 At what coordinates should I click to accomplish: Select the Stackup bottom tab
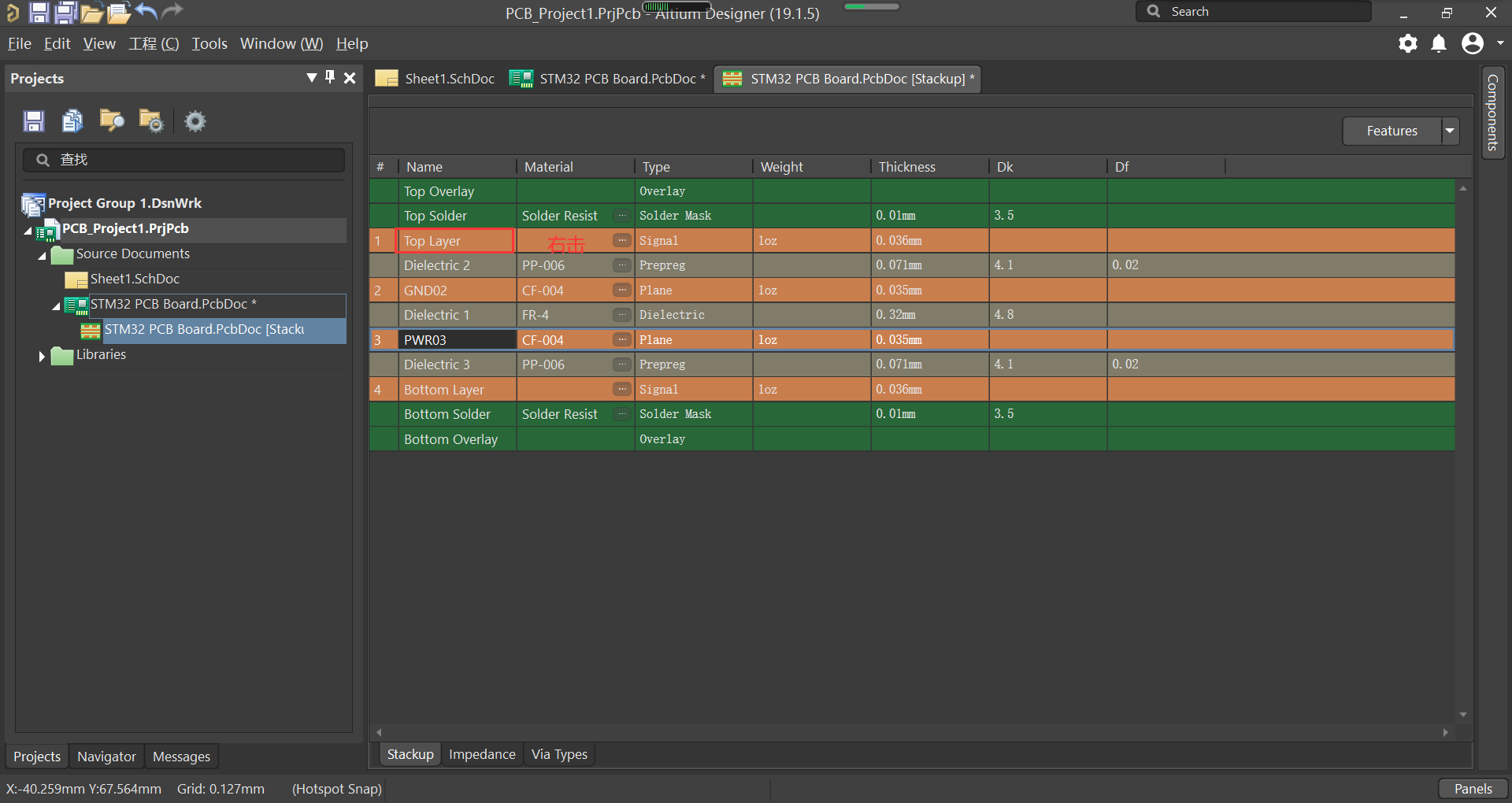(x=410, y=754)
